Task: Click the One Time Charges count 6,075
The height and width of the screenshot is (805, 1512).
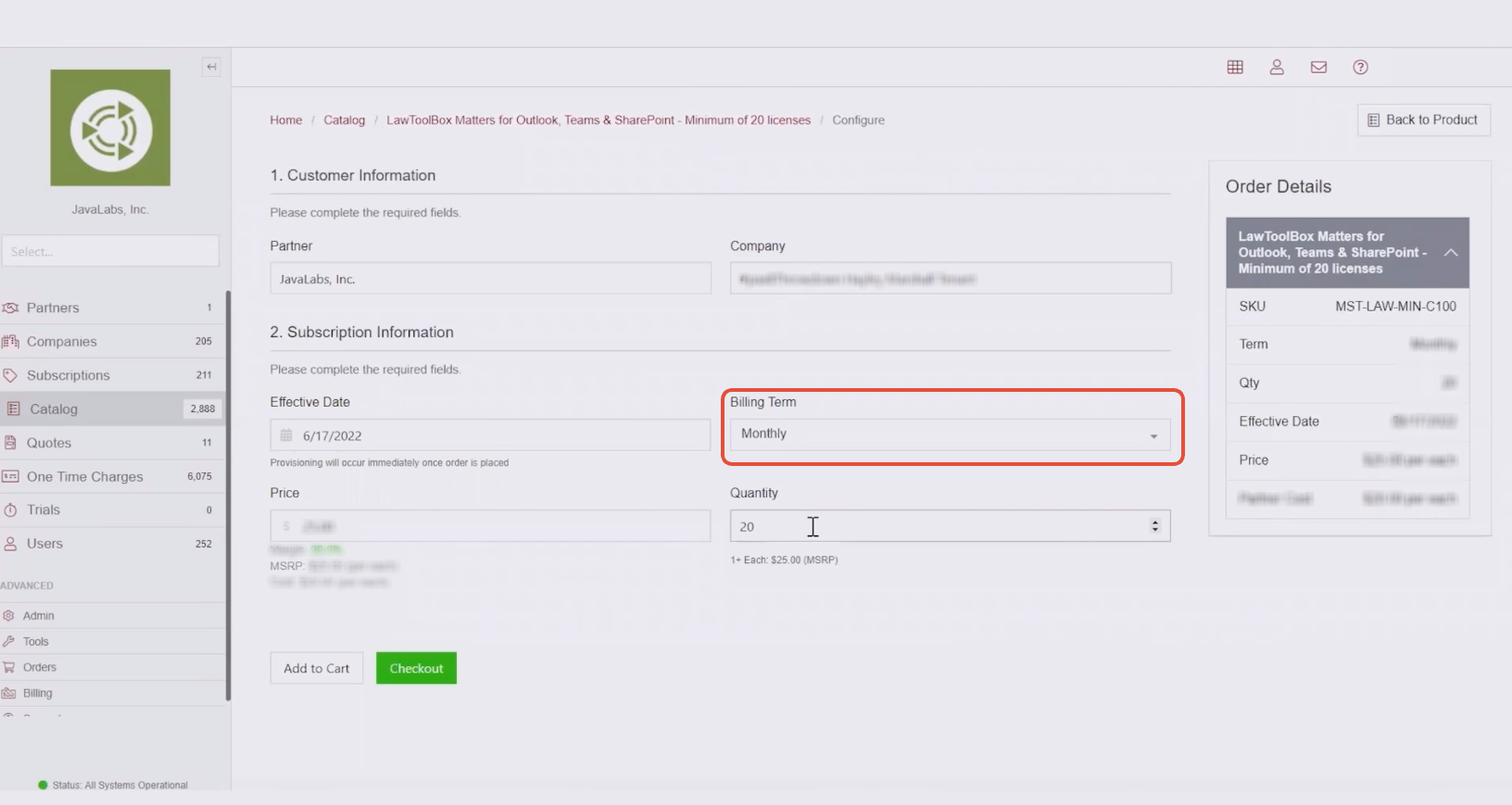Action: point(199,476)
